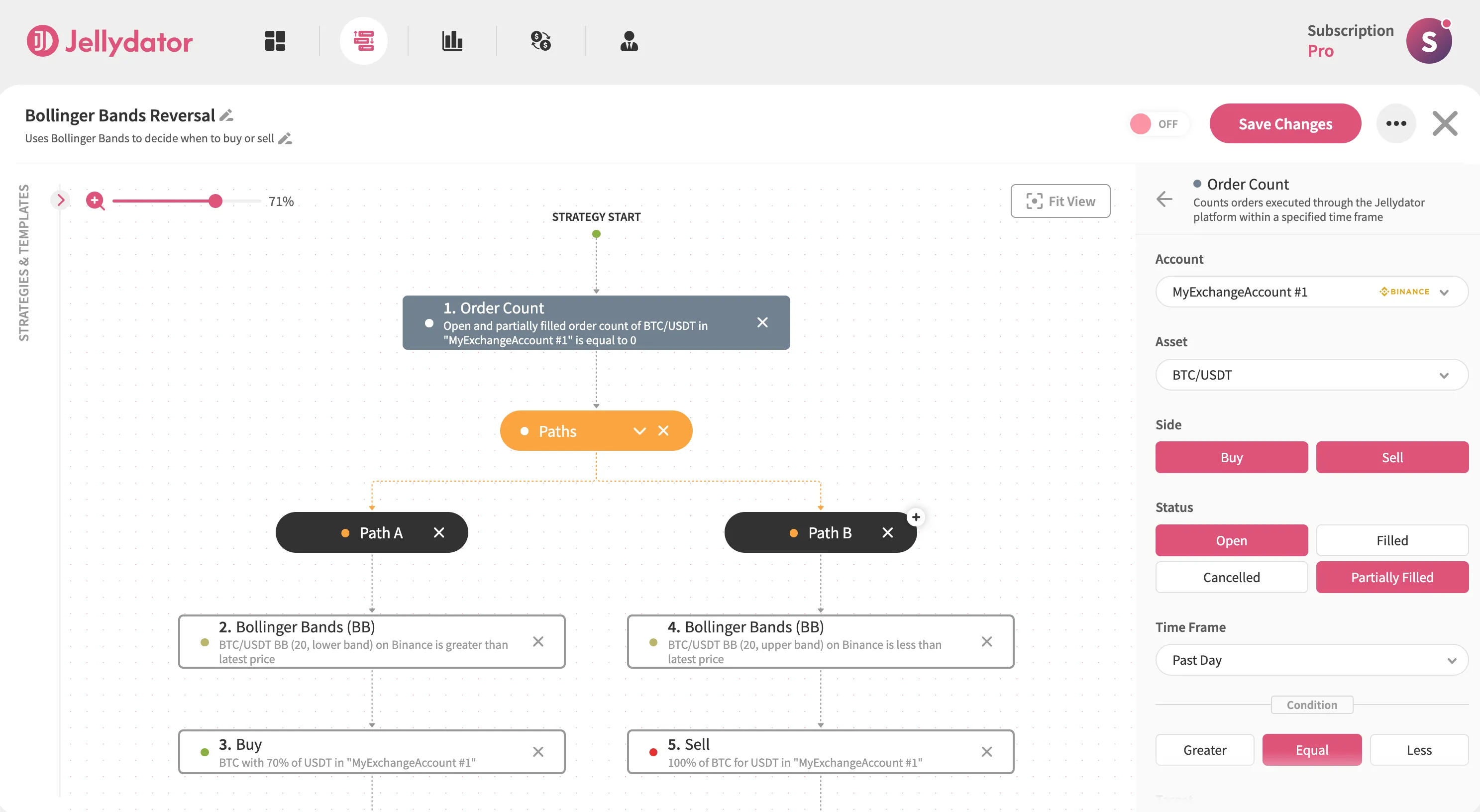
Task: Remove Path A
Action: 439,533
